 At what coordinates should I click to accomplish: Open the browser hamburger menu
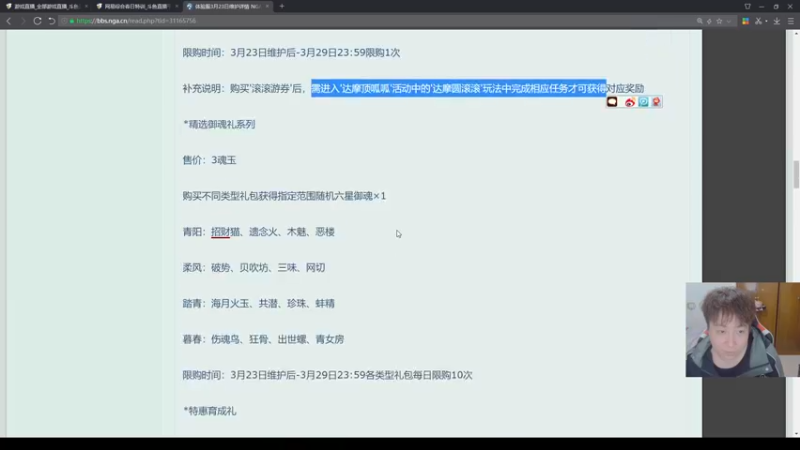point(791,21)
